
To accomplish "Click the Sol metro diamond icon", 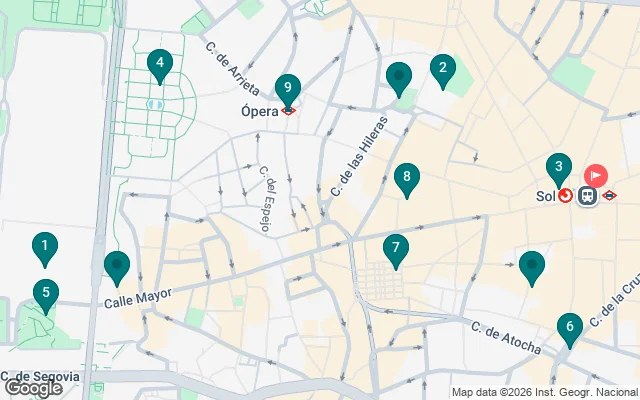I will click(x=609, y=196).
